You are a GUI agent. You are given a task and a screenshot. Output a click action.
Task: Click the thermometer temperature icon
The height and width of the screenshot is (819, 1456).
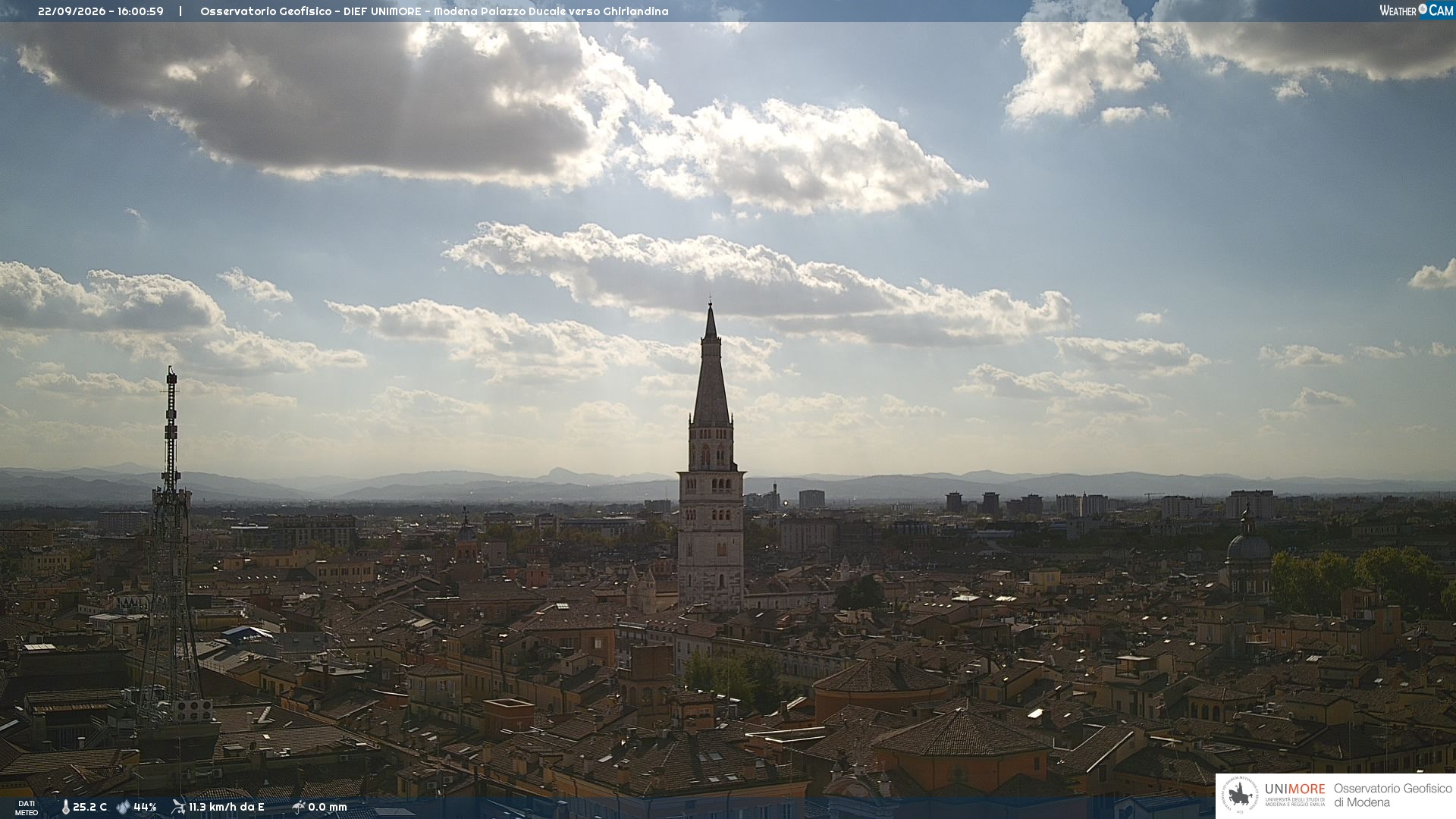tap(65, 807)
